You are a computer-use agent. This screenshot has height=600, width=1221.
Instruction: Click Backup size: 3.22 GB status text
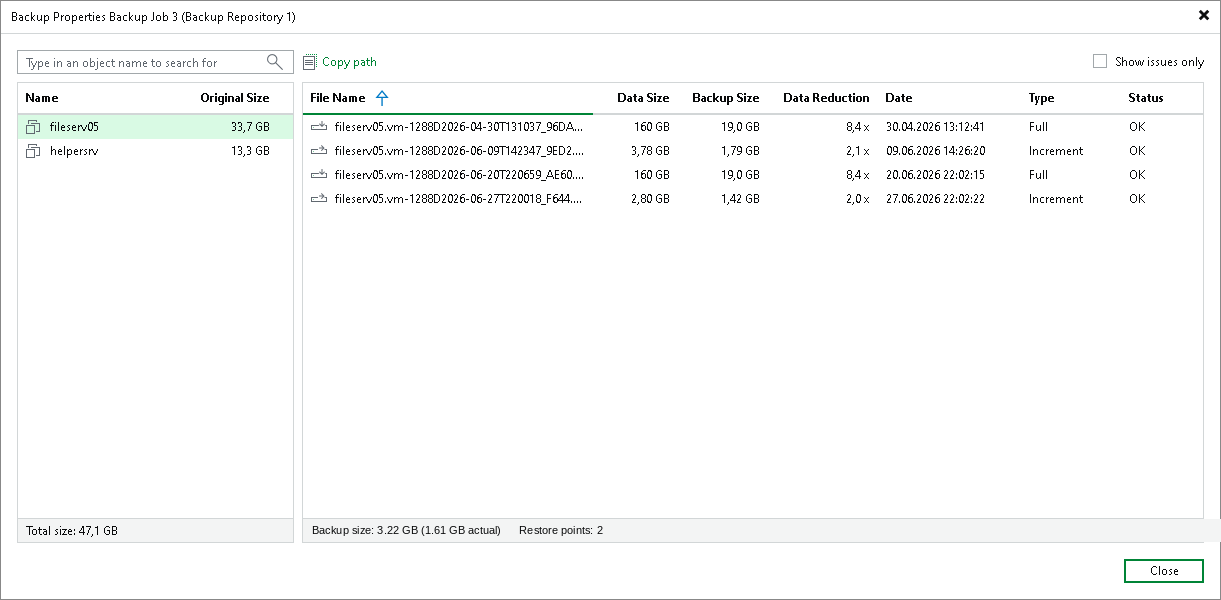click(406, 530)
